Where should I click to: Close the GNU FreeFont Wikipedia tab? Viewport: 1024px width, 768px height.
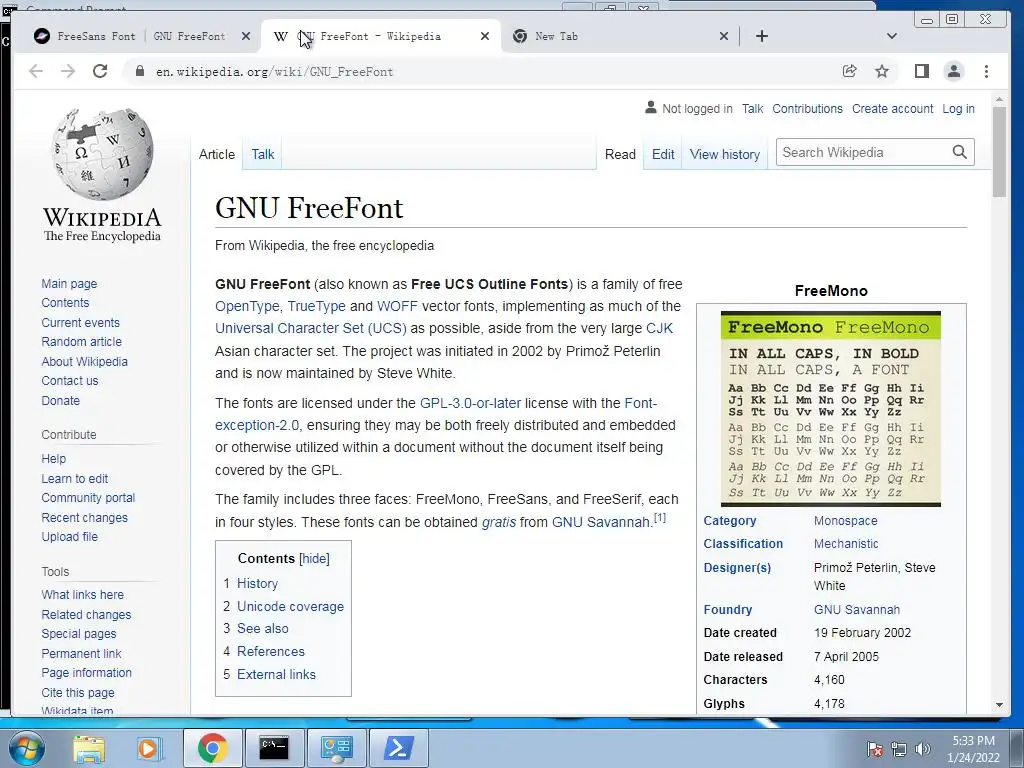pyautogui.click(x=485, y=37)
